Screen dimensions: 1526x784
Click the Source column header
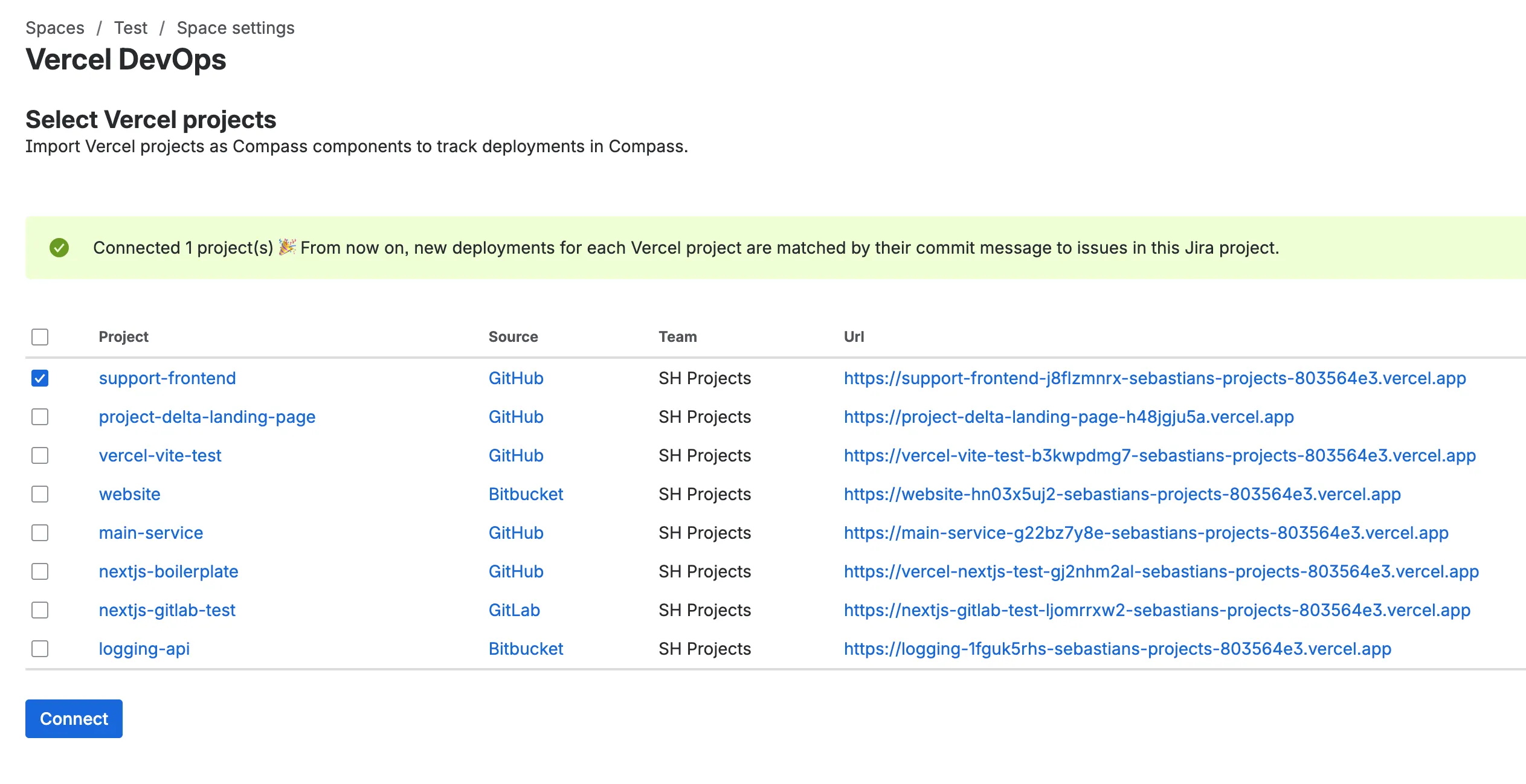(x=513, y=337)
